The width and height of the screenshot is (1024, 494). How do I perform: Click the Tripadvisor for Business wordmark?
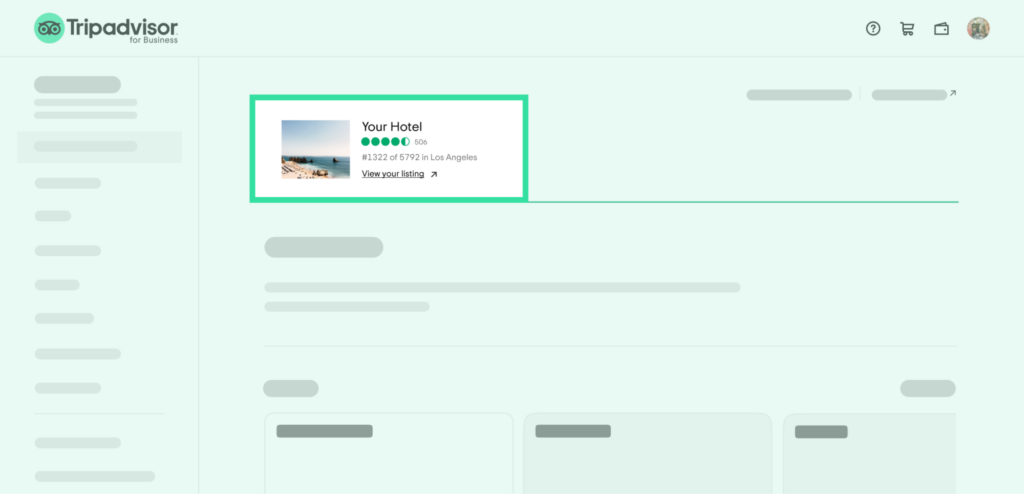tap(122, 30)
